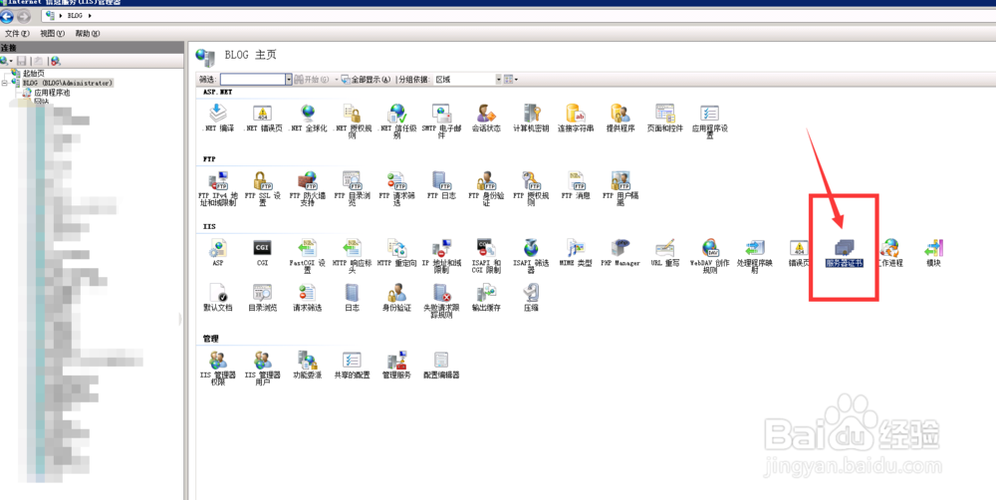Open 默认文档 feature
The width and height of the screenshot is (996, 500).
[x=218, y=297]
